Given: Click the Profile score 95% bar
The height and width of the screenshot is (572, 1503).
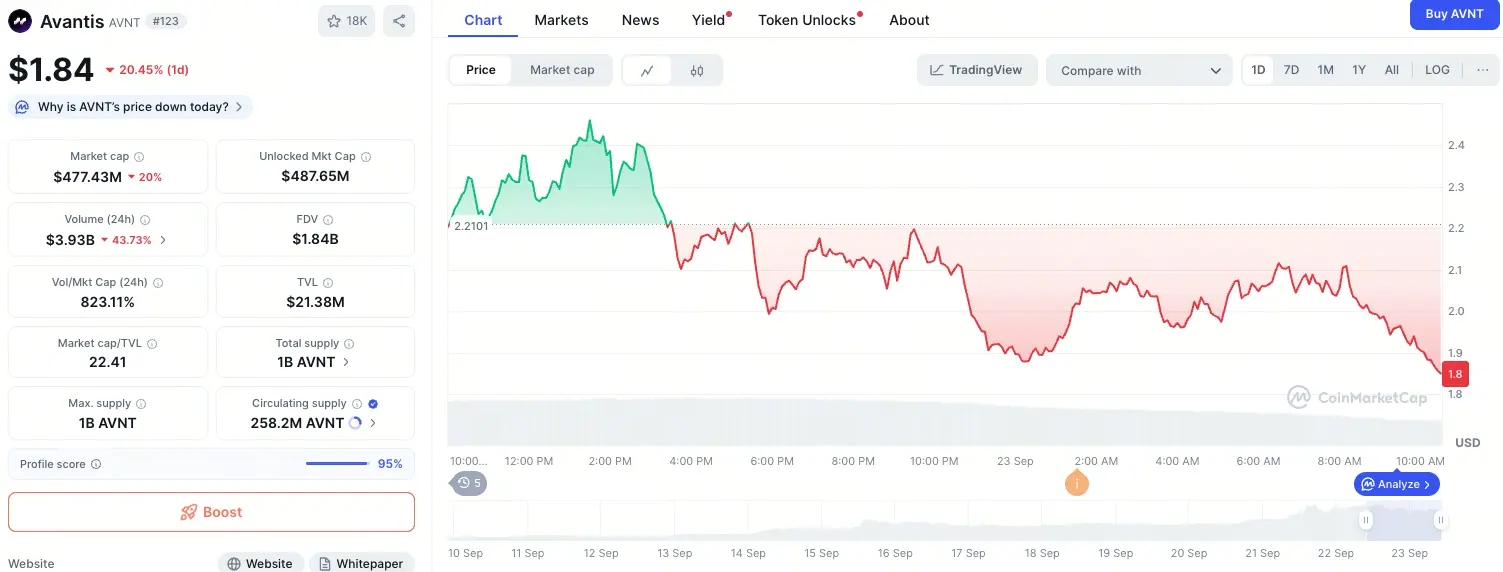Looking at the screenshot, I should 337,464.
